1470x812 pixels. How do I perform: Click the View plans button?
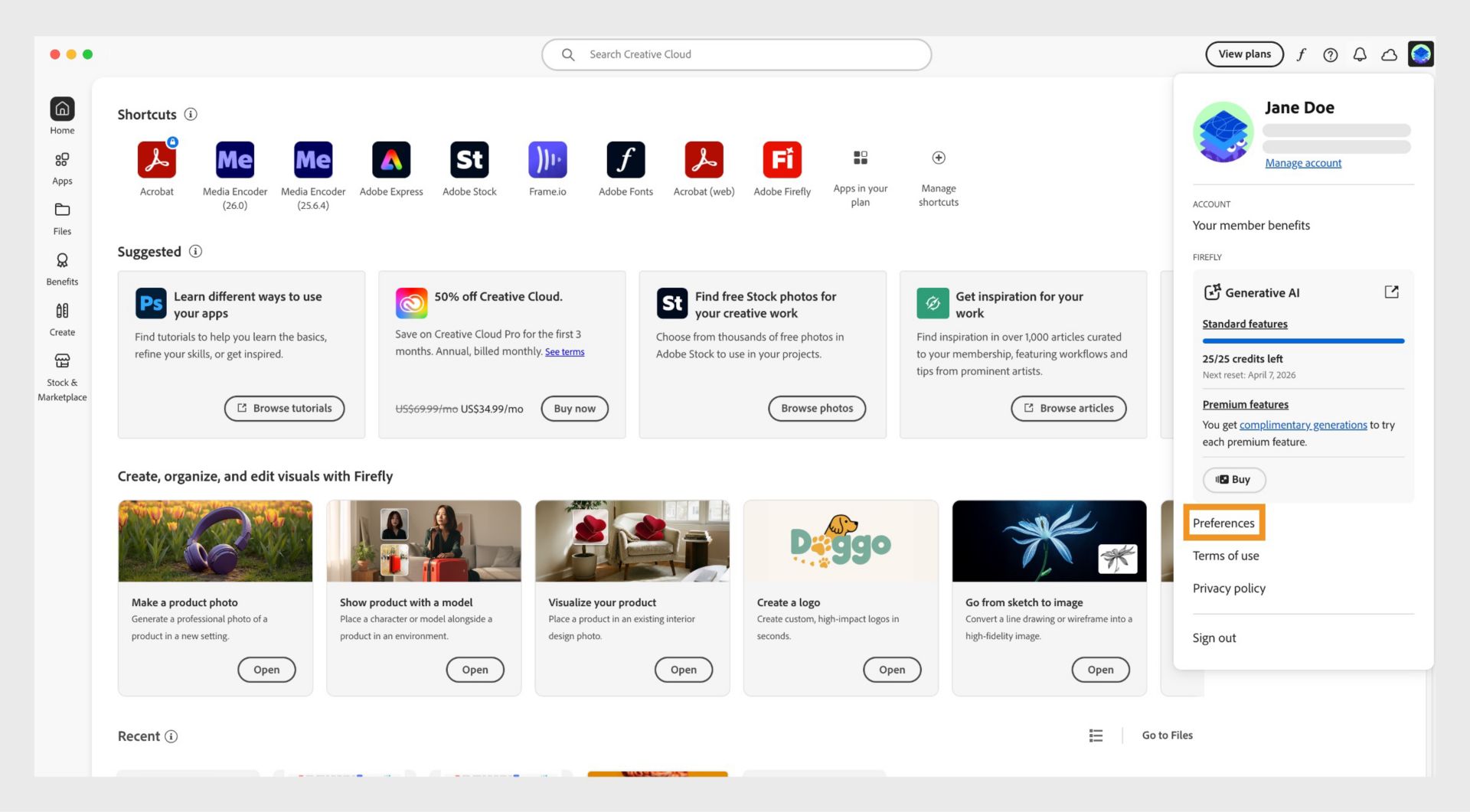[x=1244, y=54]
